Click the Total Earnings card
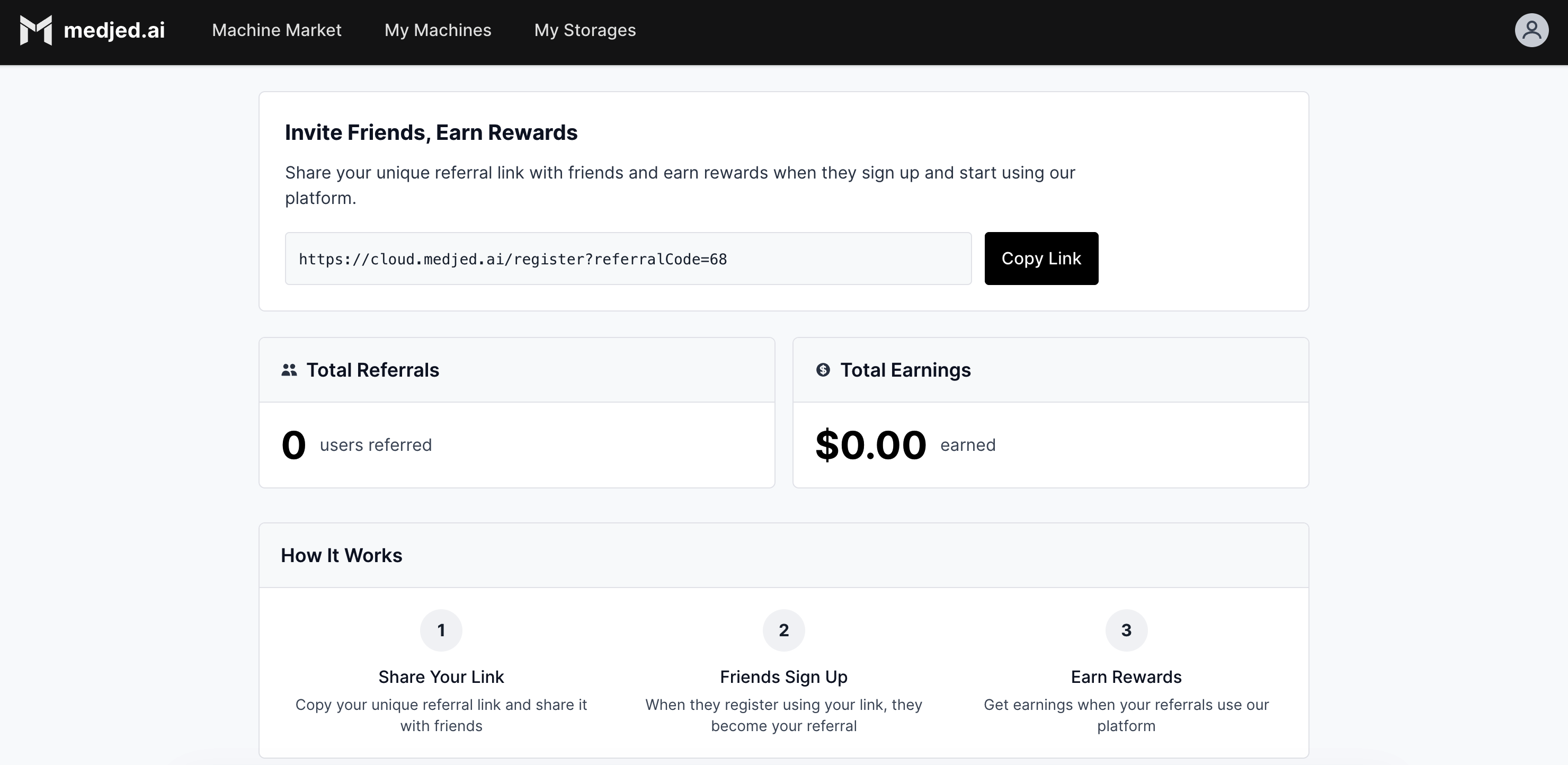The height and width of the screenshot is (765, 1568). 1050,412
